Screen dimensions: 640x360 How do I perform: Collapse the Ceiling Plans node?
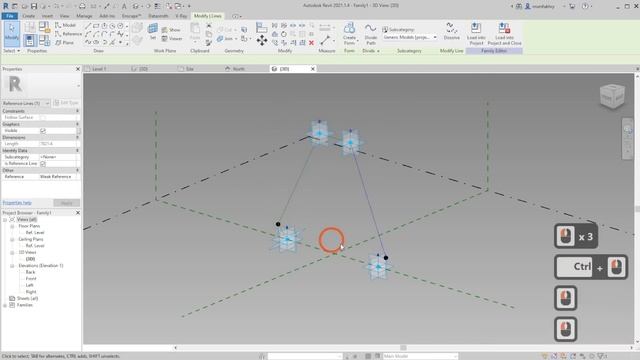pos(12,239)
